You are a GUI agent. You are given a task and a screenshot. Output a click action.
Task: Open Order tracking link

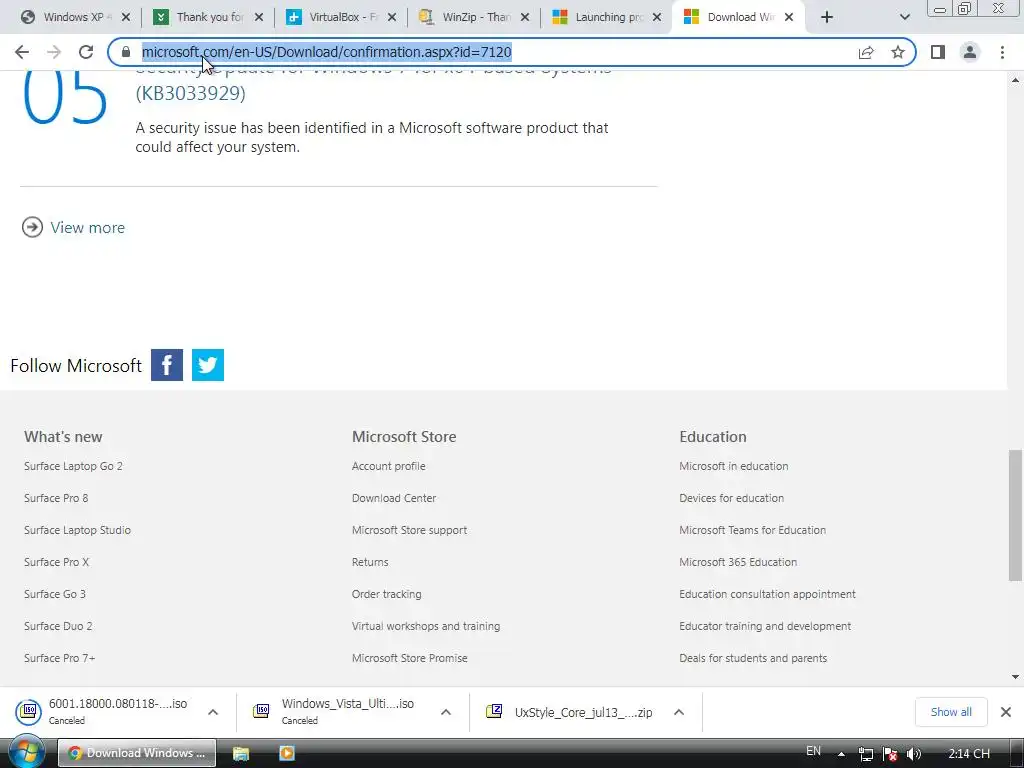(x=387, y=594)
